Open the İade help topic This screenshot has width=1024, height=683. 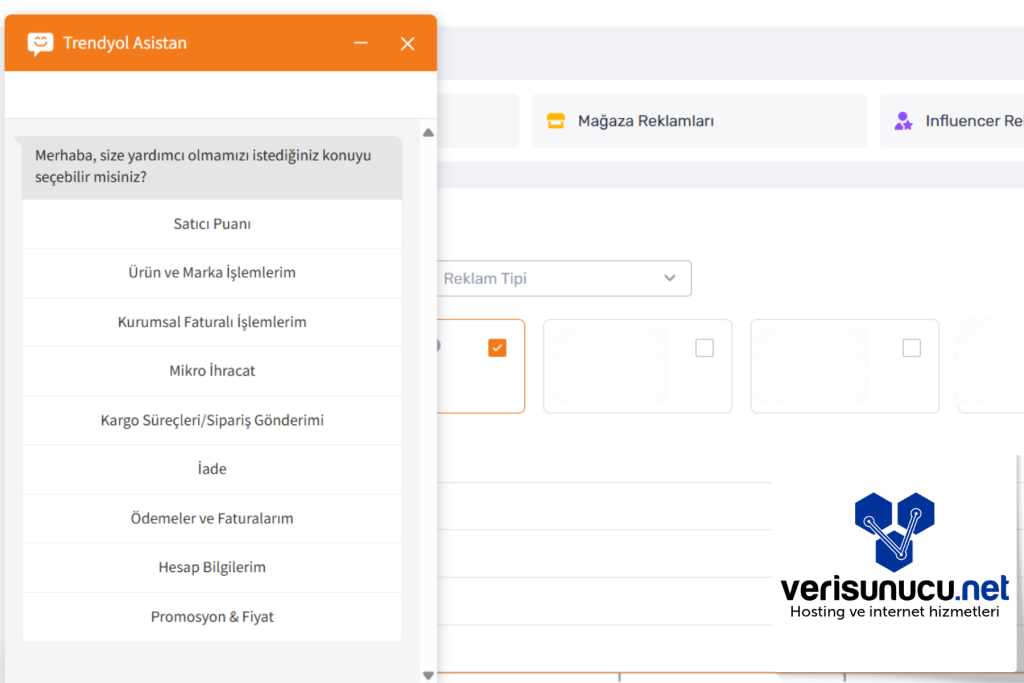click(x=212, y=469)
